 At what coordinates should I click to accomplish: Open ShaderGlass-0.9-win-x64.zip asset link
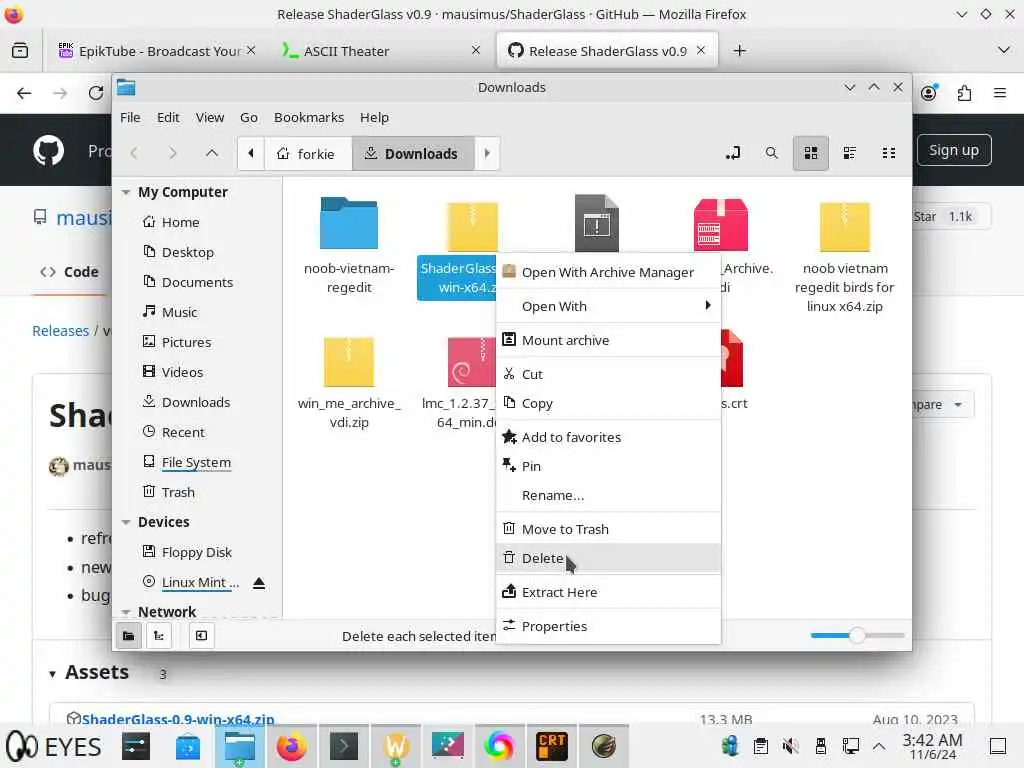tap(178, 719)
